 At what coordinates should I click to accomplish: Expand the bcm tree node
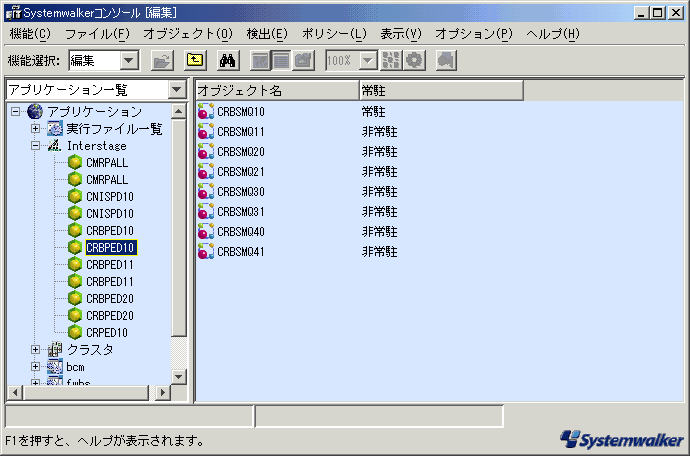[36, 366]
